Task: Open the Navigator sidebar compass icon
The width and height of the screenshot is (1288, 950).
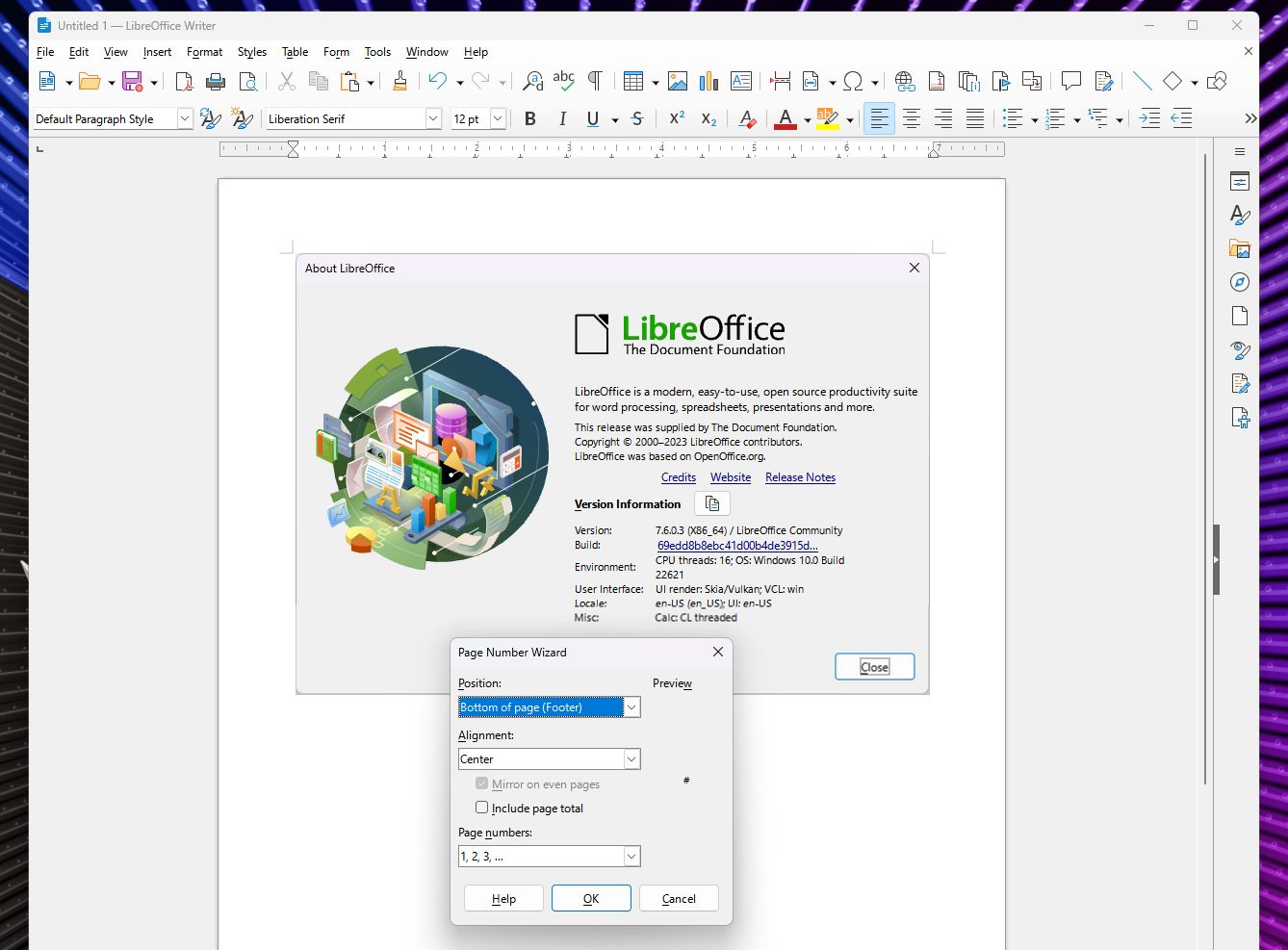Action: pos(1240,282)
